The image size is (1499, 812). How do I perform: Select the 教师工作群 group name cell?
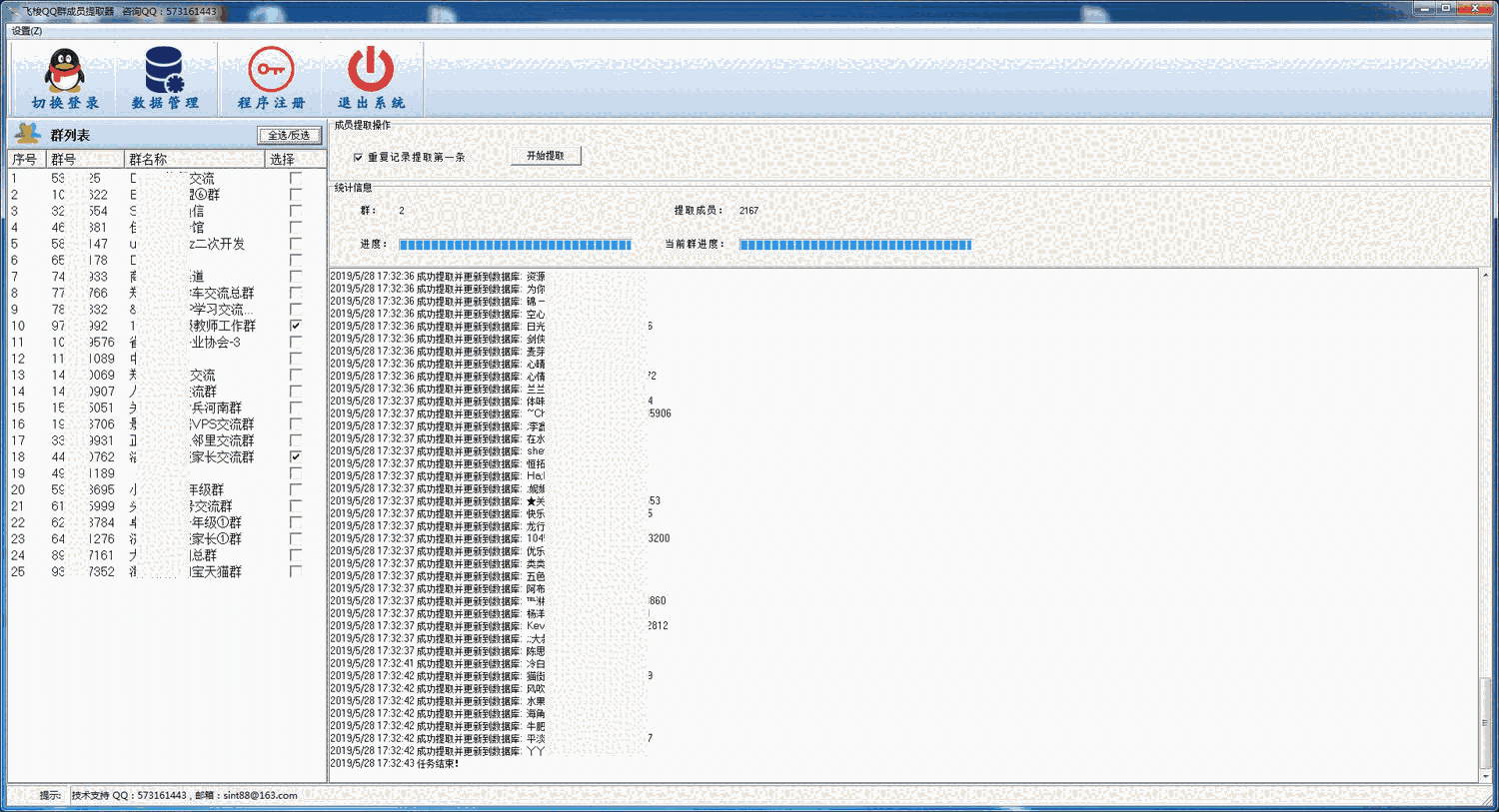pyautogui.click(x=196, y=326)
